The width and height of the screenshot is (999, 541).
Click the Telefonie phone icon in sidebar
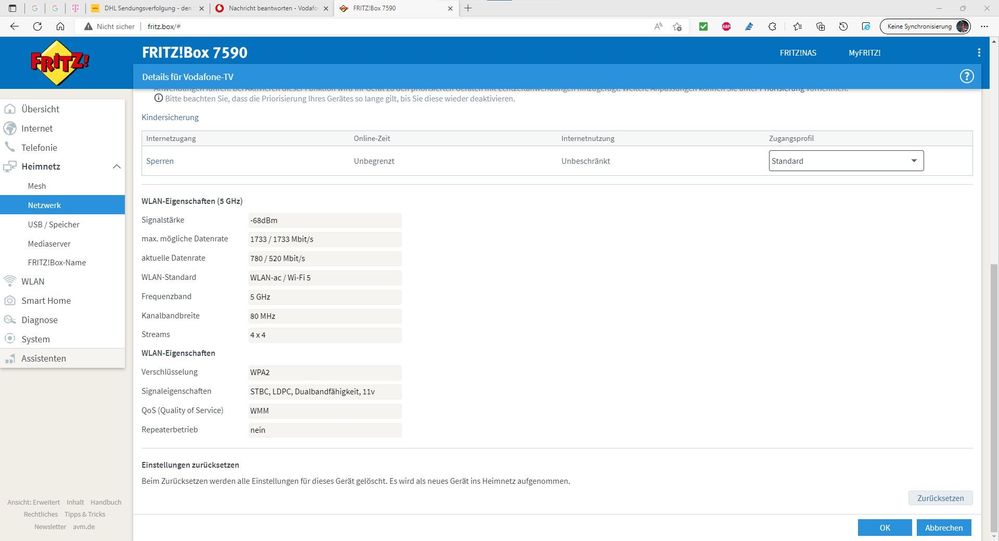pos(10,147)
